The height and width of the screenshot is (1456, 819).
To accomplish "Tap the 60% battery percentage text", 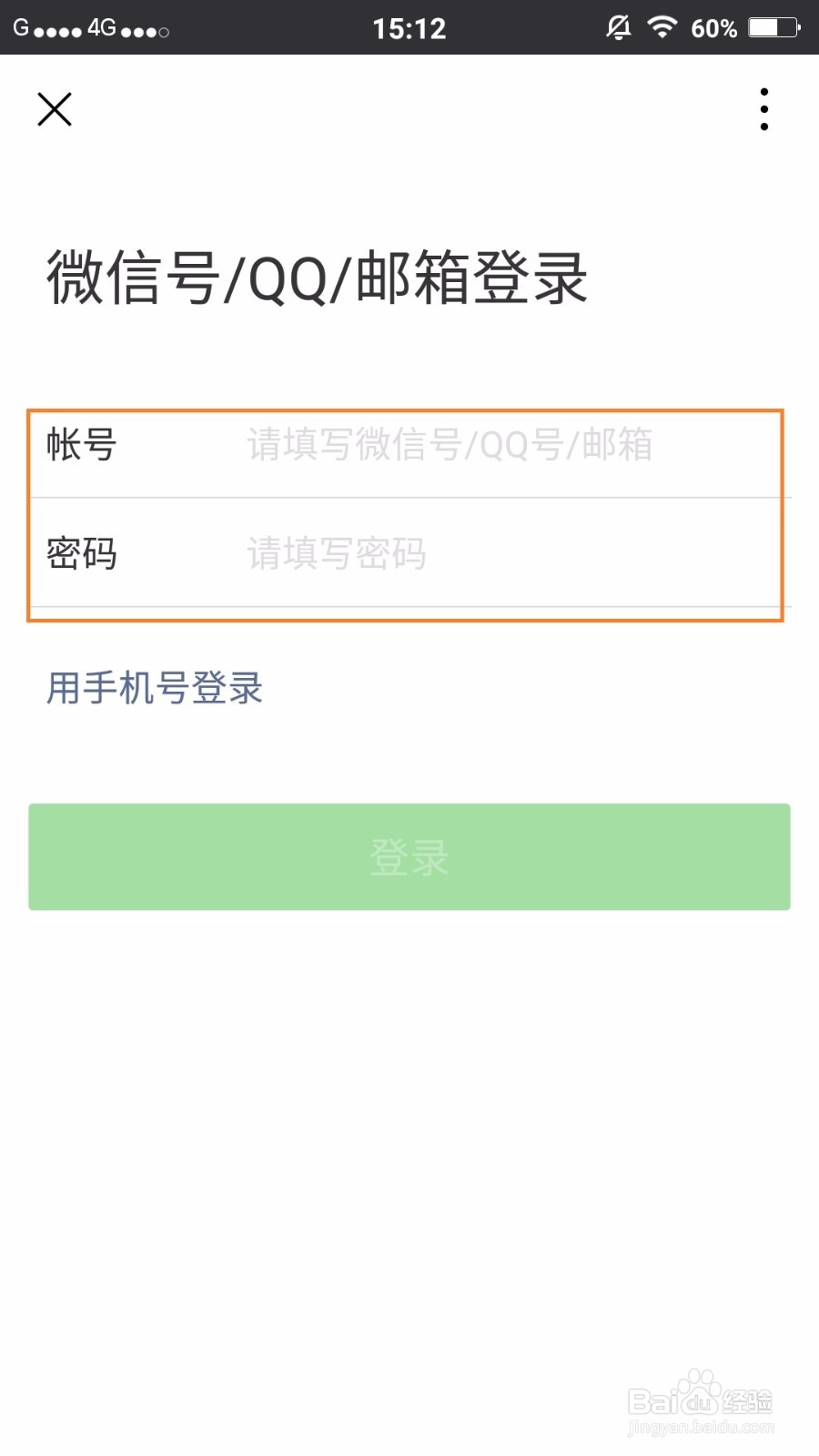I will click(713, 28).
